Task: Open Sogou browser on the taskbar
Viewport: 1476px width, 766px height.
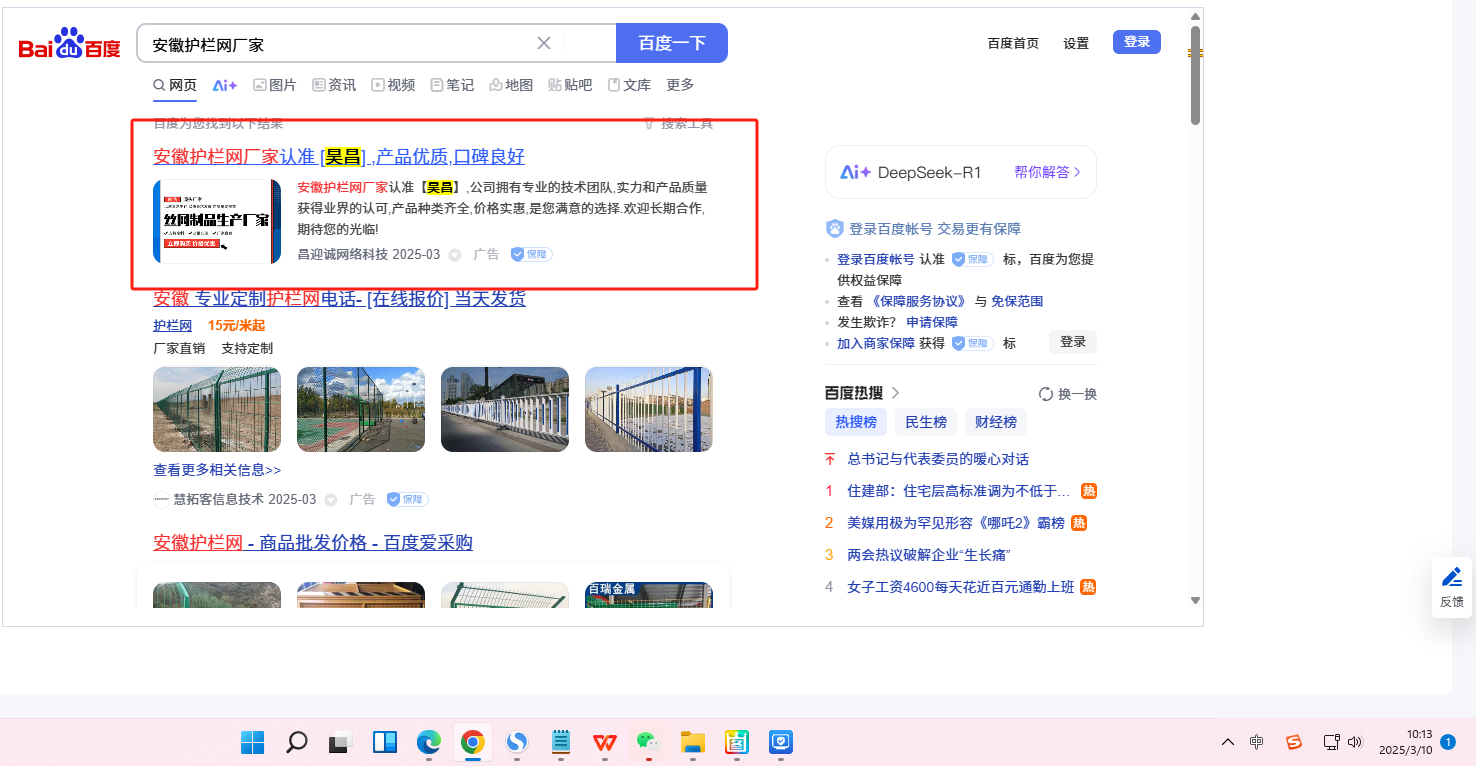Action: (x=517, y=742)
